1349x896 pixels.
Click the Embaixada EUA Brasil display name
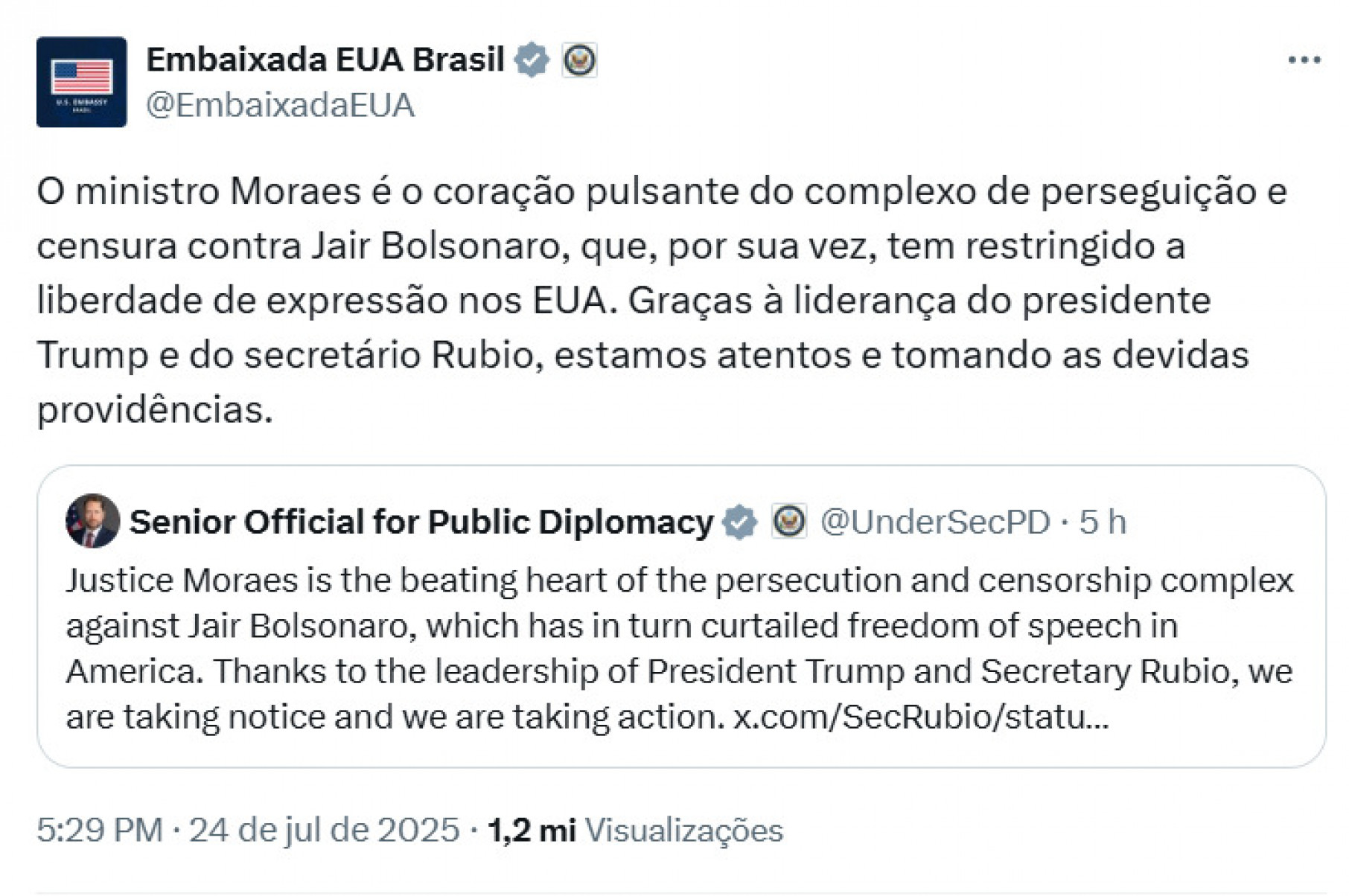coord(326,60)
